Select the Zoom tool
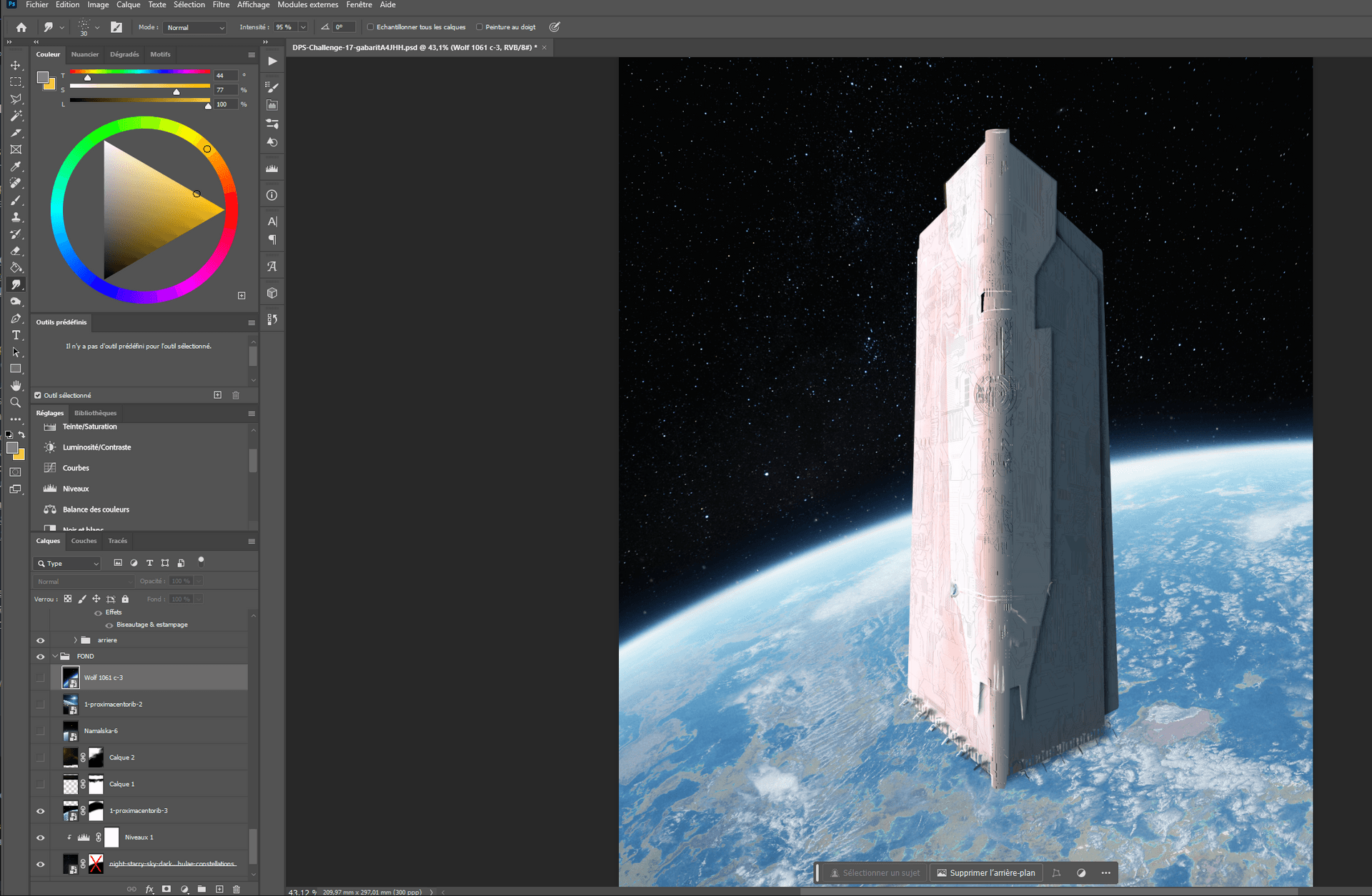 16,402
